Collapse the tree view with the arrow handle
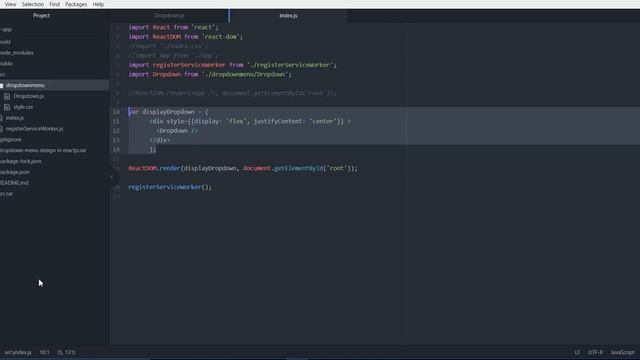The width and height of the screenshot is (640, 360). click(x=112, y=177)
